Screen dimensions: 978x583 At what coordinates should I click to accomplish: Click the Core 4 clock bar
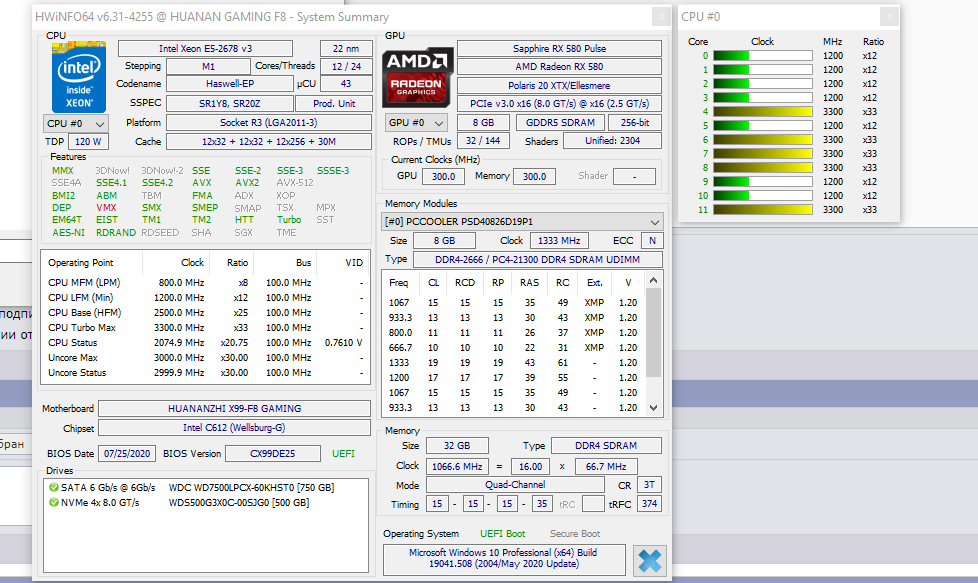763,112
